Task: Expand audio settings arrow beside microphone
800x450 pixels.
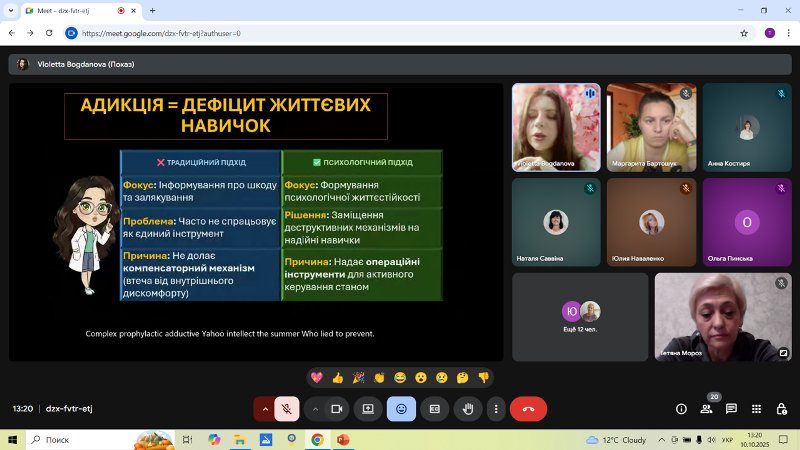Action: (264, 408)
